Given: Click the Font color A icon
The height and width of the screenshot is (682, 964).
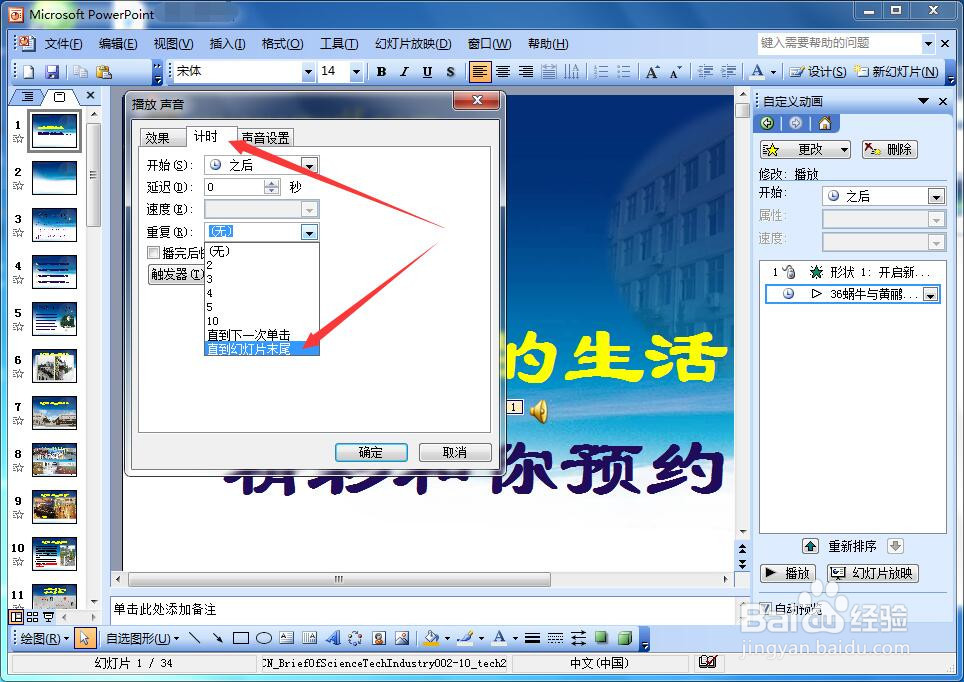Looking at the screenshot, I should [757, 72].
